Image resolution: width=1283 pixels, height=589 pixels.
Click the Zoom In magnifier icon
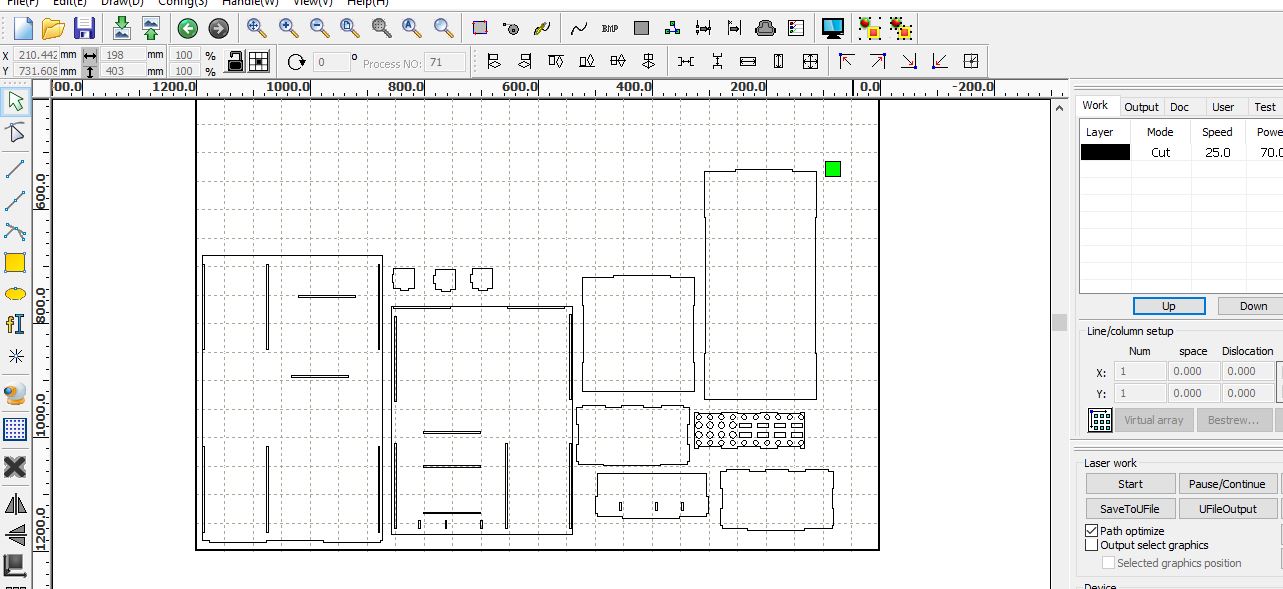click(288, 28)
